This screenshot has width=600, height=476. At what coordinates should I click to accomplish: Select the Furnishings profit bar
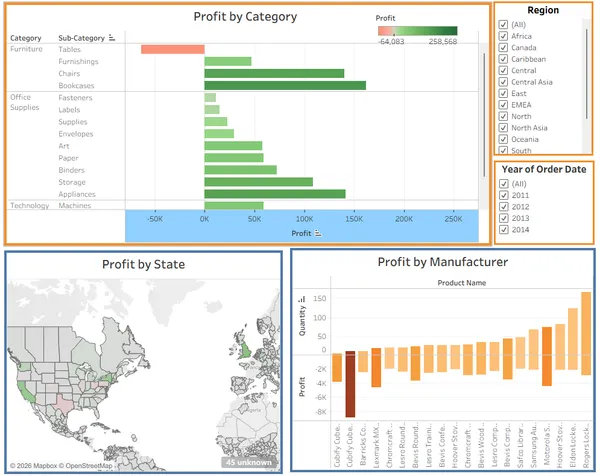[228, 61]
